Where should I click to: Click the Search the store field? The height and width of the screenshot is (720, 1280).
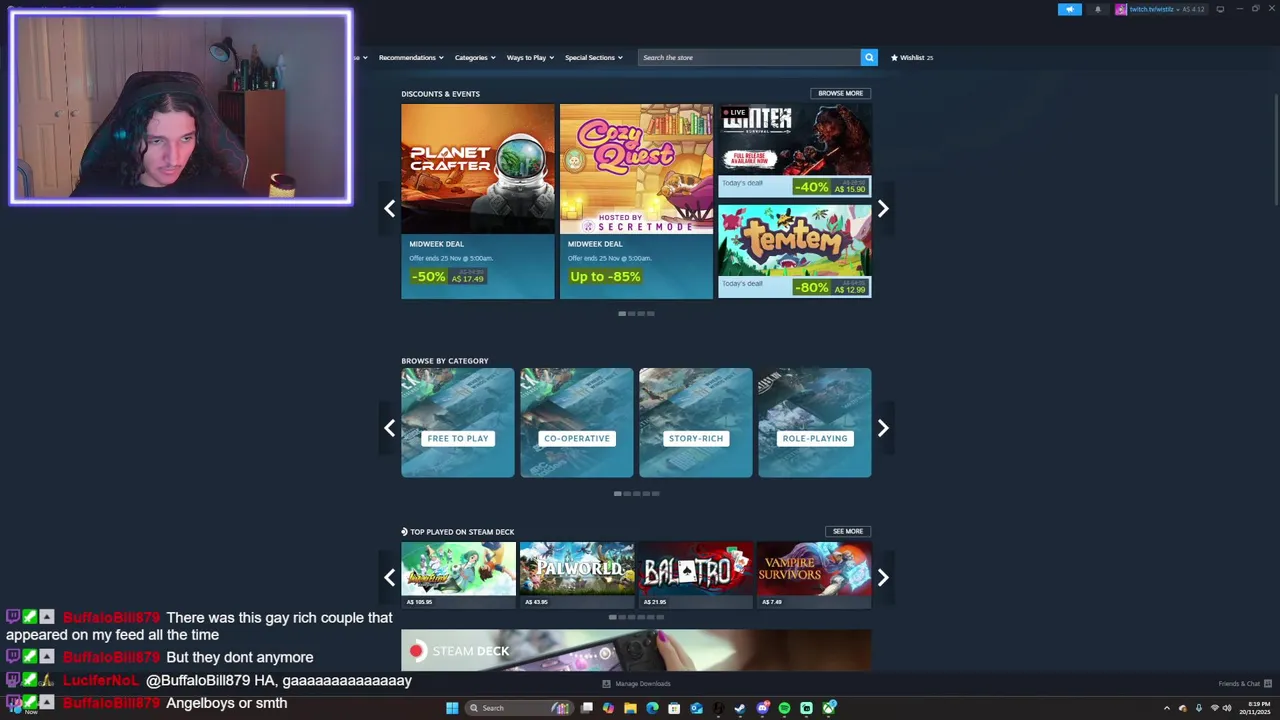[x=749, y=57]
